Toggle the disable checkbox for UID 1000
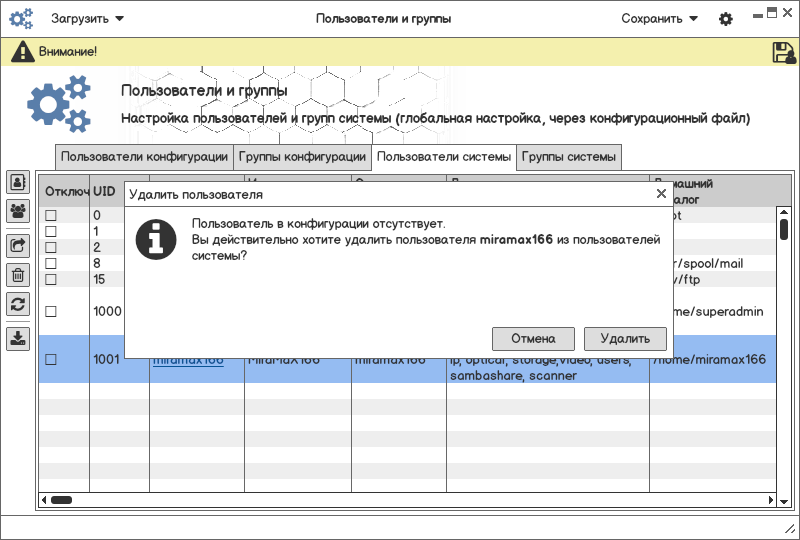Image resolution: width=800 pixels, height=540 pixels. pos(51,311)
